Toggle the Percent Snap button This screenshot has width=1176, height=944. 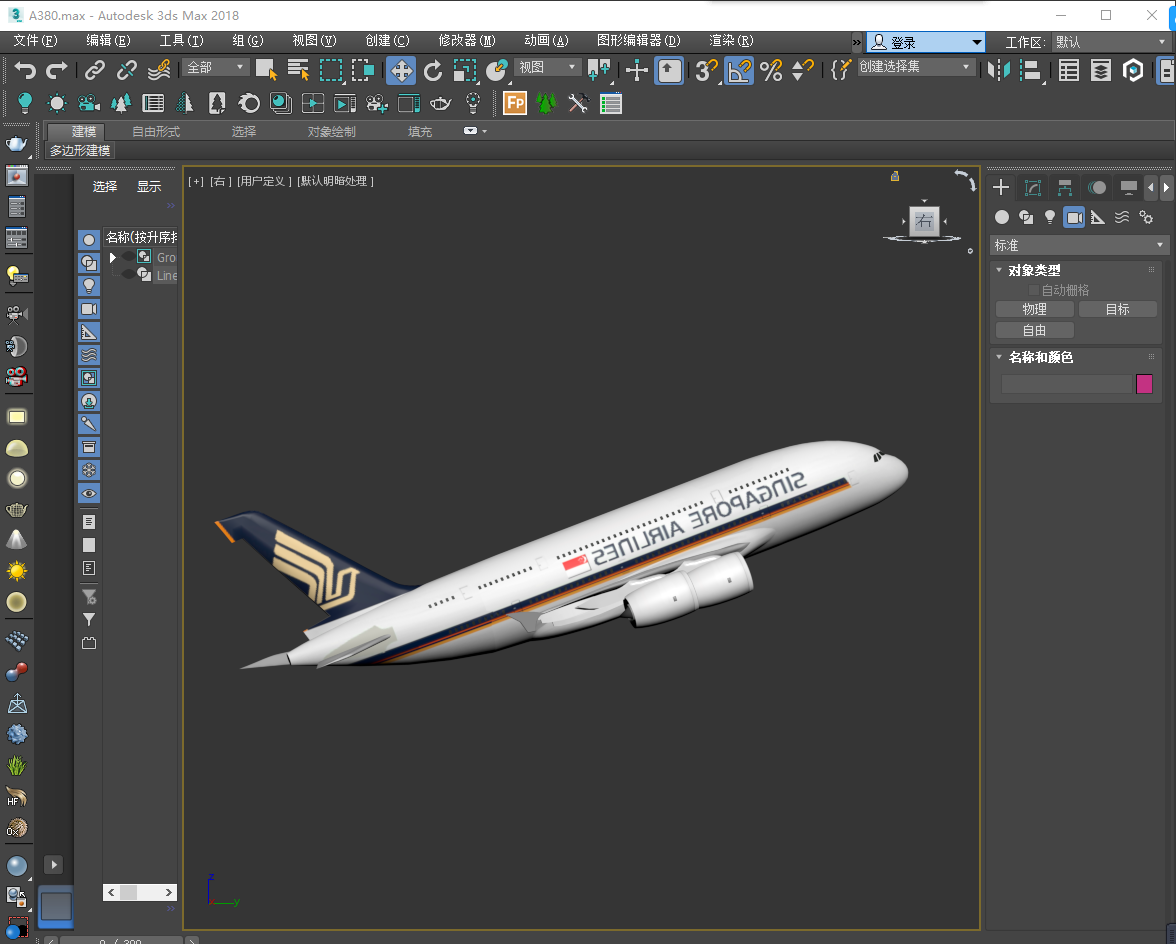[x=771, y=70]
